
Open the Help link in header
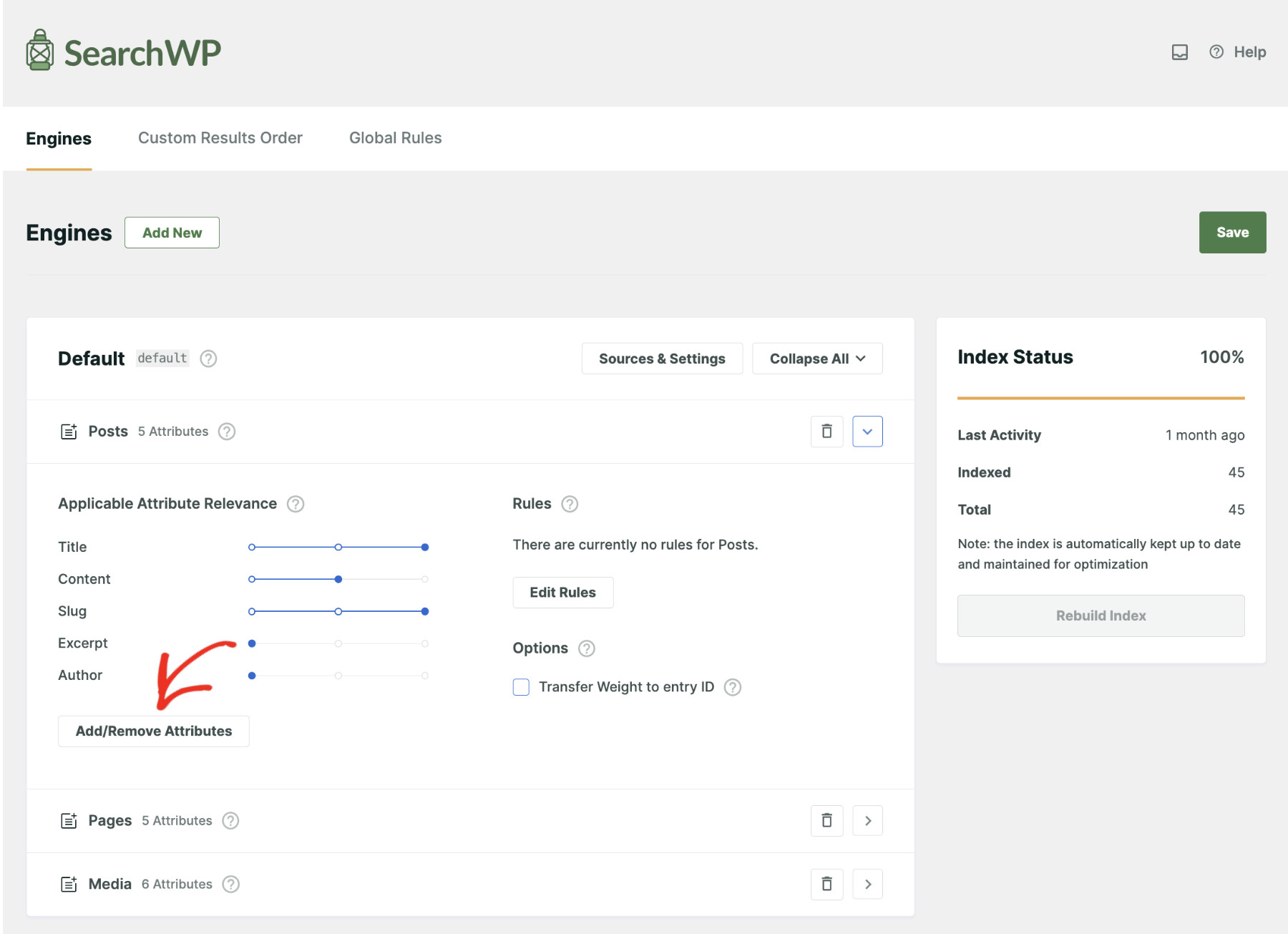click(1238, 52)
